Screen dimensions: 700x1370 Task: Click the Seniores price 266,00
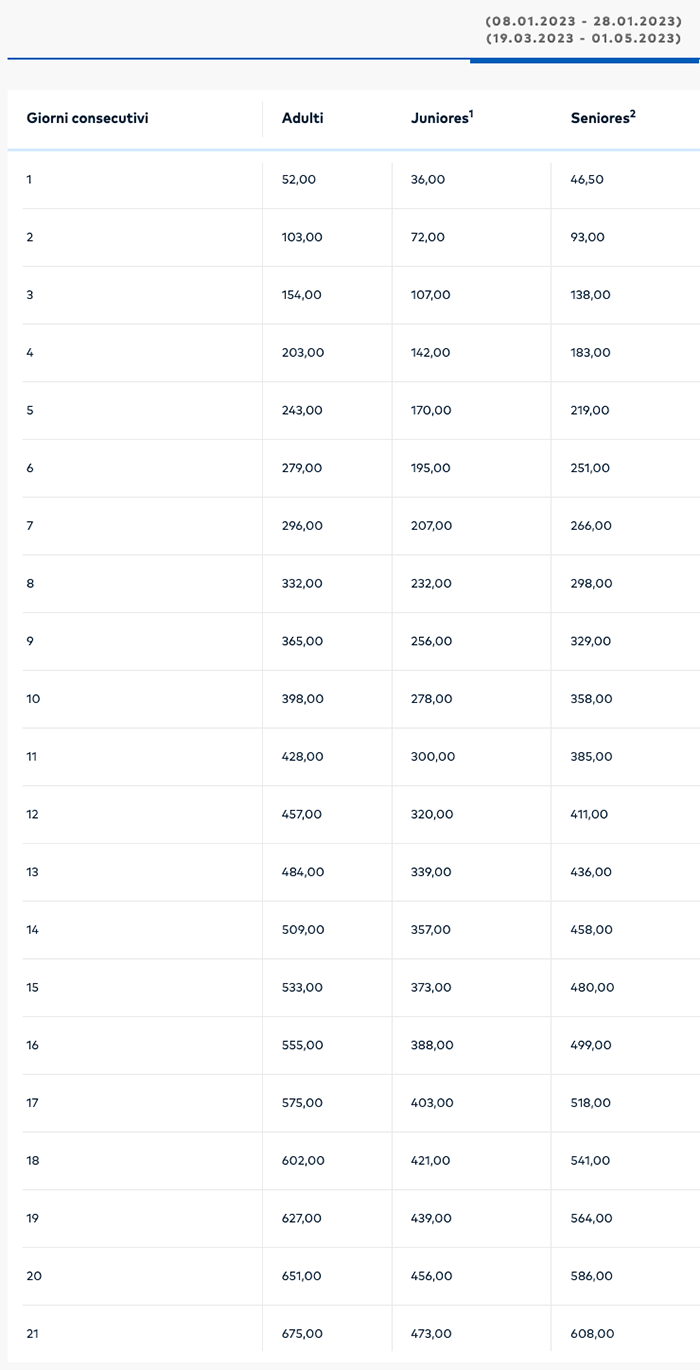point(590,526)
